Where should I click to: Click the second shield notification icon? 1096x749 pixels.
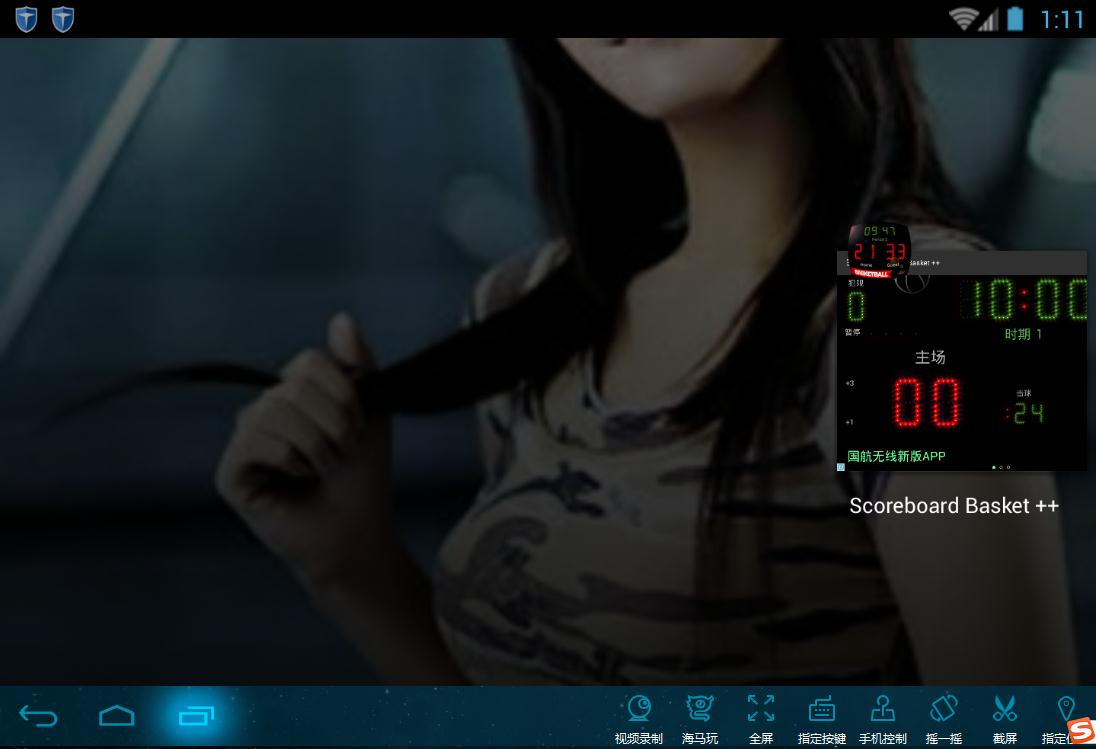[x=63, y=19]
